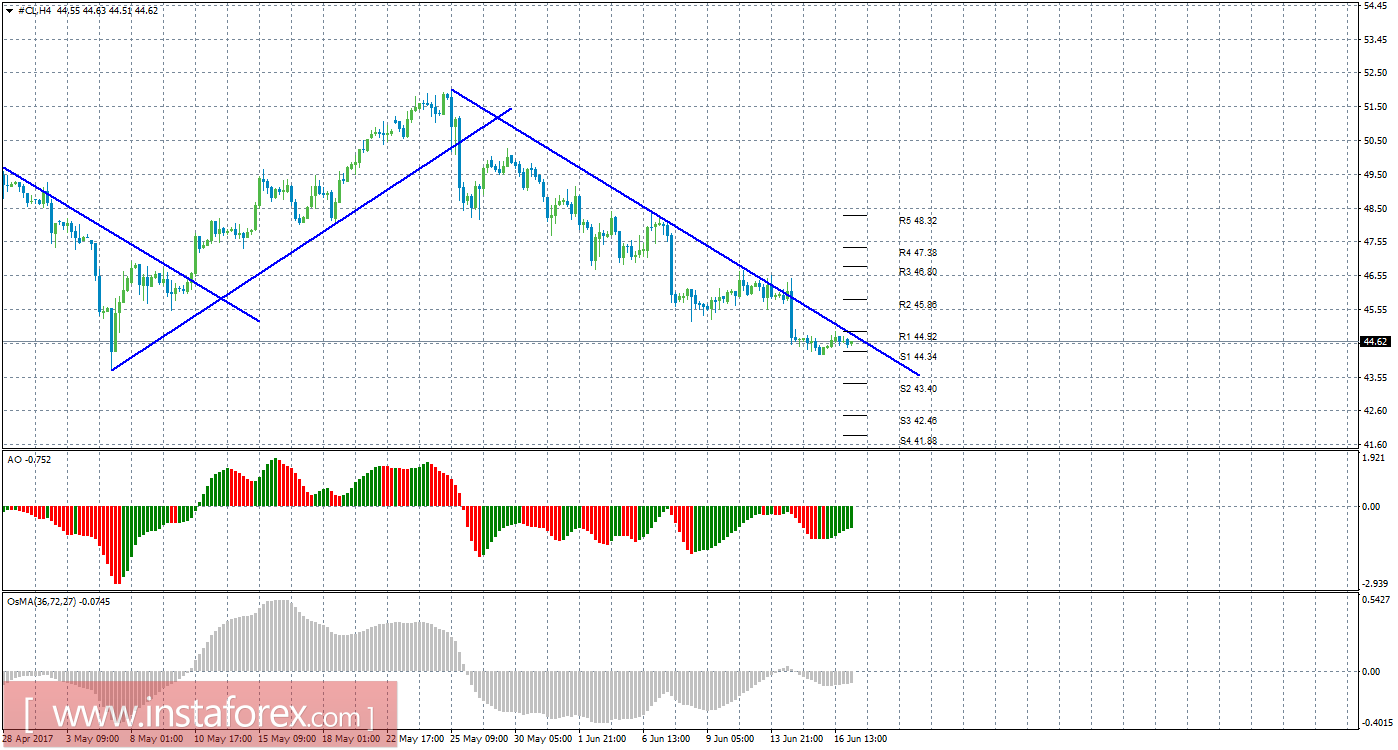The image size is (1398, 750).
Task: Click the #CL,H4 chart title text
Action: 33,10
